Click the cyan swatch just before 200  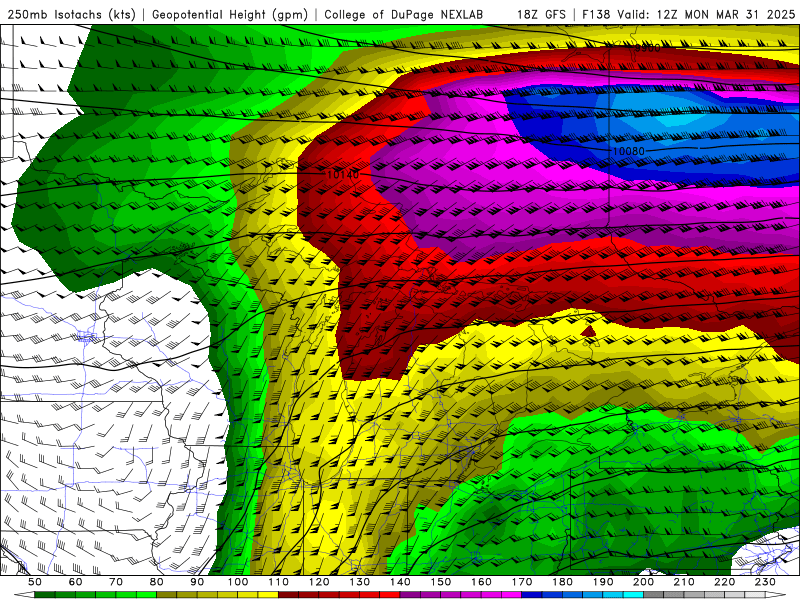633,595
